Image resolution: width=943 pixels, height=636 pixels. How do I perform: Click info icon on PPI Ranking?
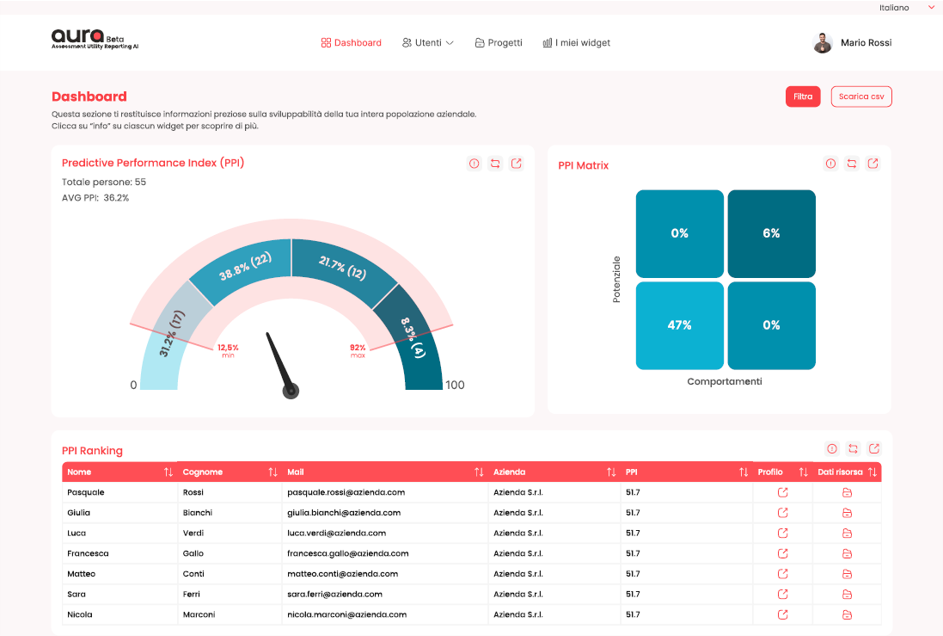(832, 448)
